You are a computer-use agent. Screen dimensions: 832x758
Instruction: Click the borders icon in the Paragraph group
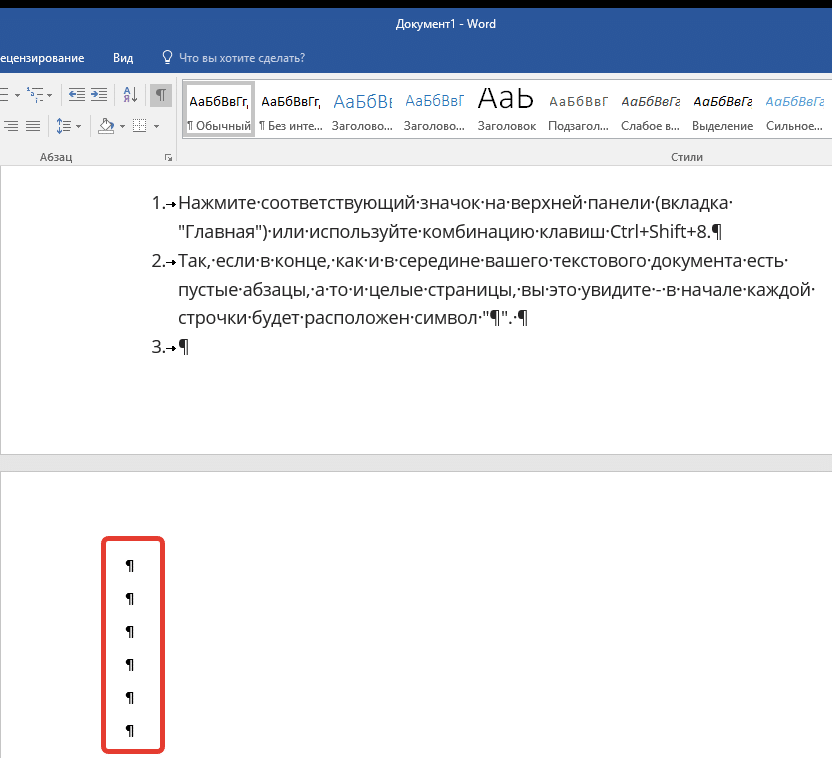tap(140, 126)
